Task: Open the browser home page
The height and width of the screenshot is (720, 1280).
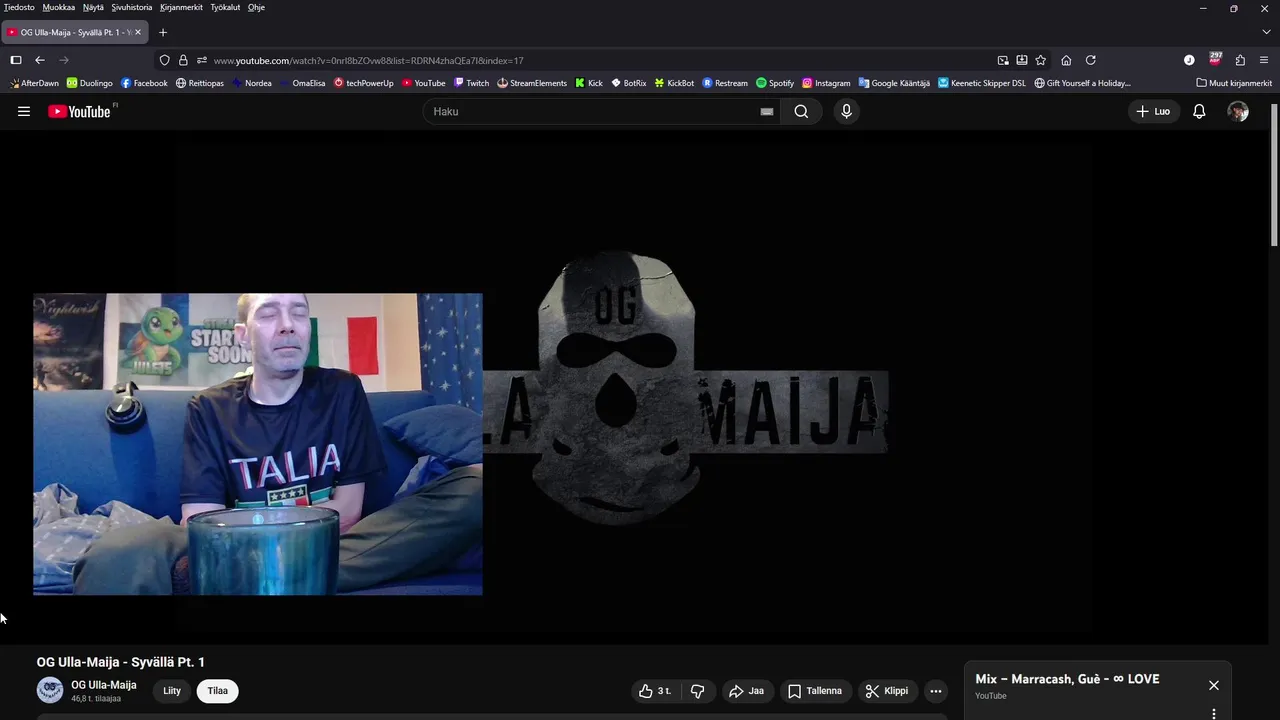Action: [1066, 60]
